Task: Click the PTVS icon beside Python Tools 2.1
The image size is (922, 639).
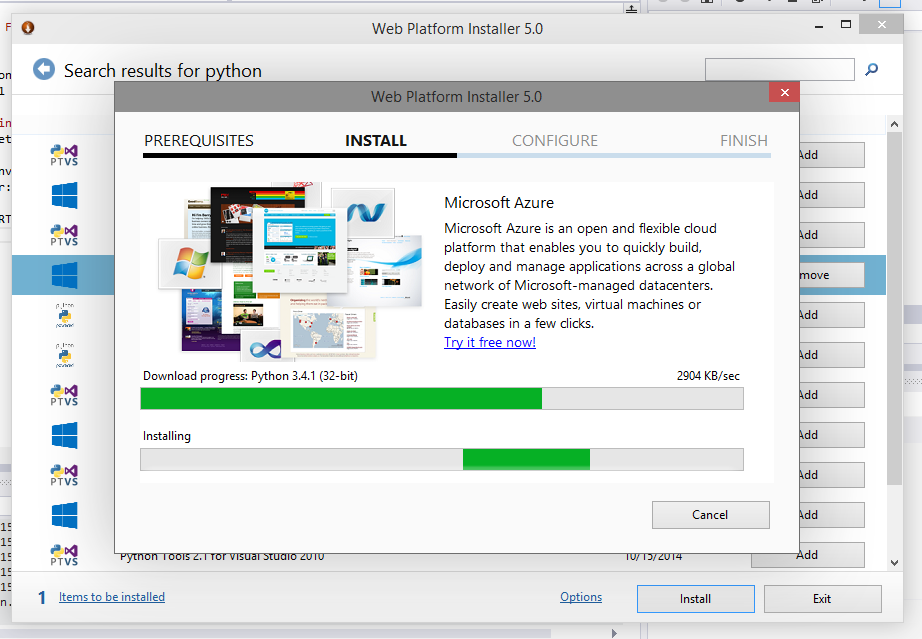Action: pyautogui.click(x=64, y=554)
